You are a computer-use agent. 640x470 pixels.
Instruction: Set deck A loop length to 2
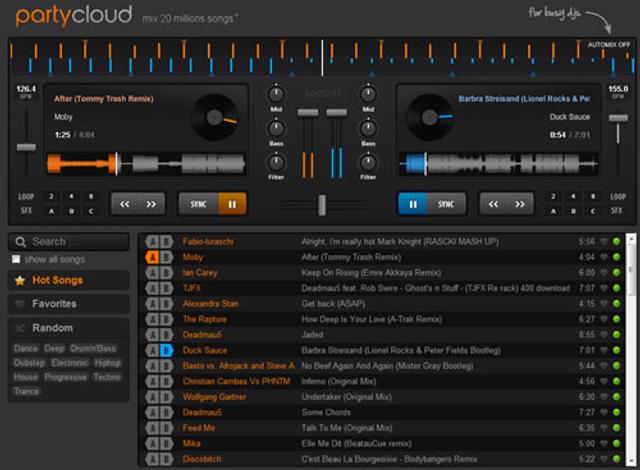point(51,196)
